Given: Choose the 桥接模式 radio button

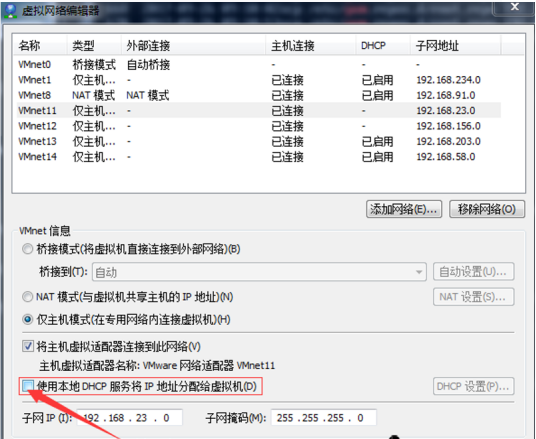Looking at the screenshot, I should [27, 249].
